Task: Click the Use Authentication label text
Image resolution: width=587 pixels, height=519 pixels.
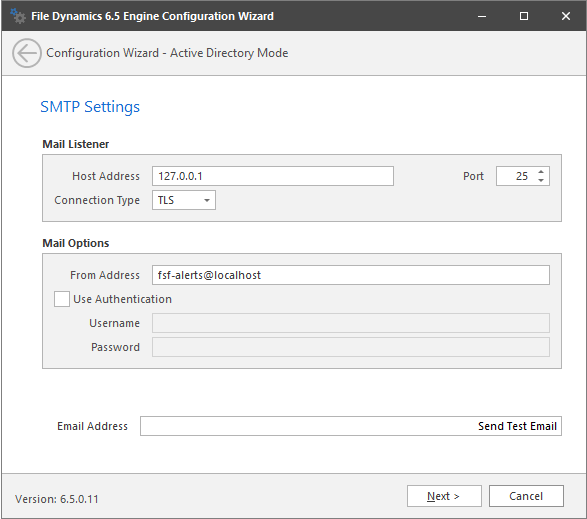Action: [122, 299]
